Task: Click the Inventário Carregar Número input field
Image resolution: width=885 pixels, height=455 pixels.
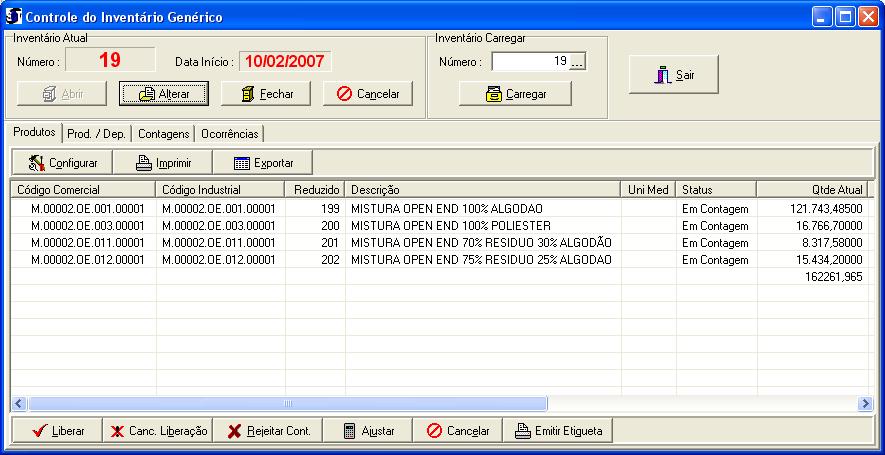Action: pyautogui.click(x=530, y=62)
